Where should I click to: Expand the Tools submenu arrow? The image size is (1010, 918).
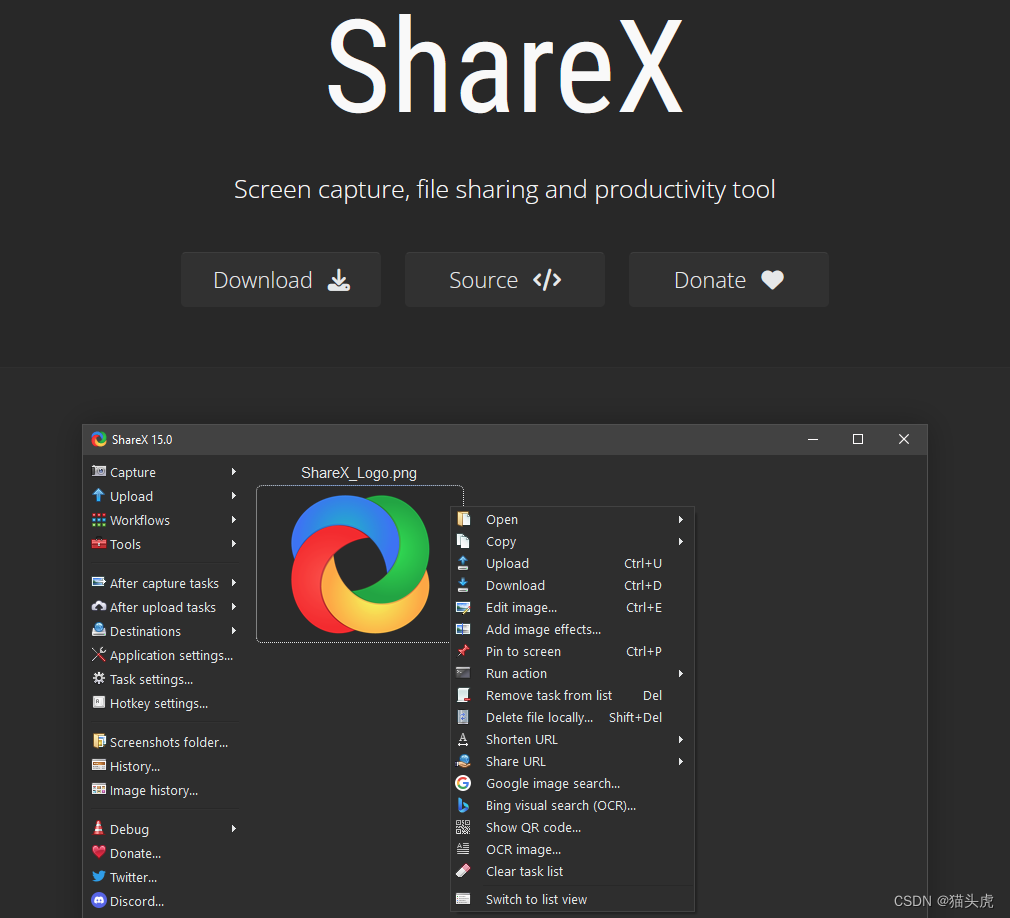pyautogui.click(x=234, y=543)
